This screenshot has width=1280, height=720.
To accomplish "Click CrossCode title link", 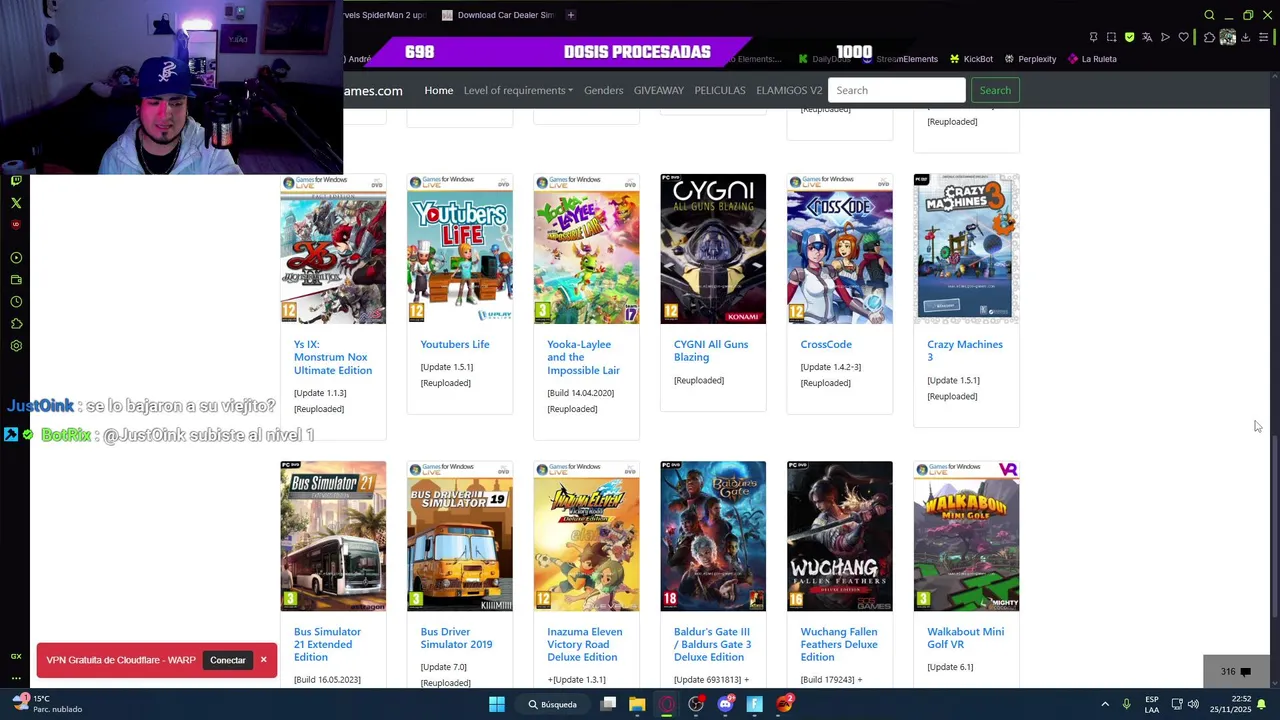I will (x=826, y=344).
